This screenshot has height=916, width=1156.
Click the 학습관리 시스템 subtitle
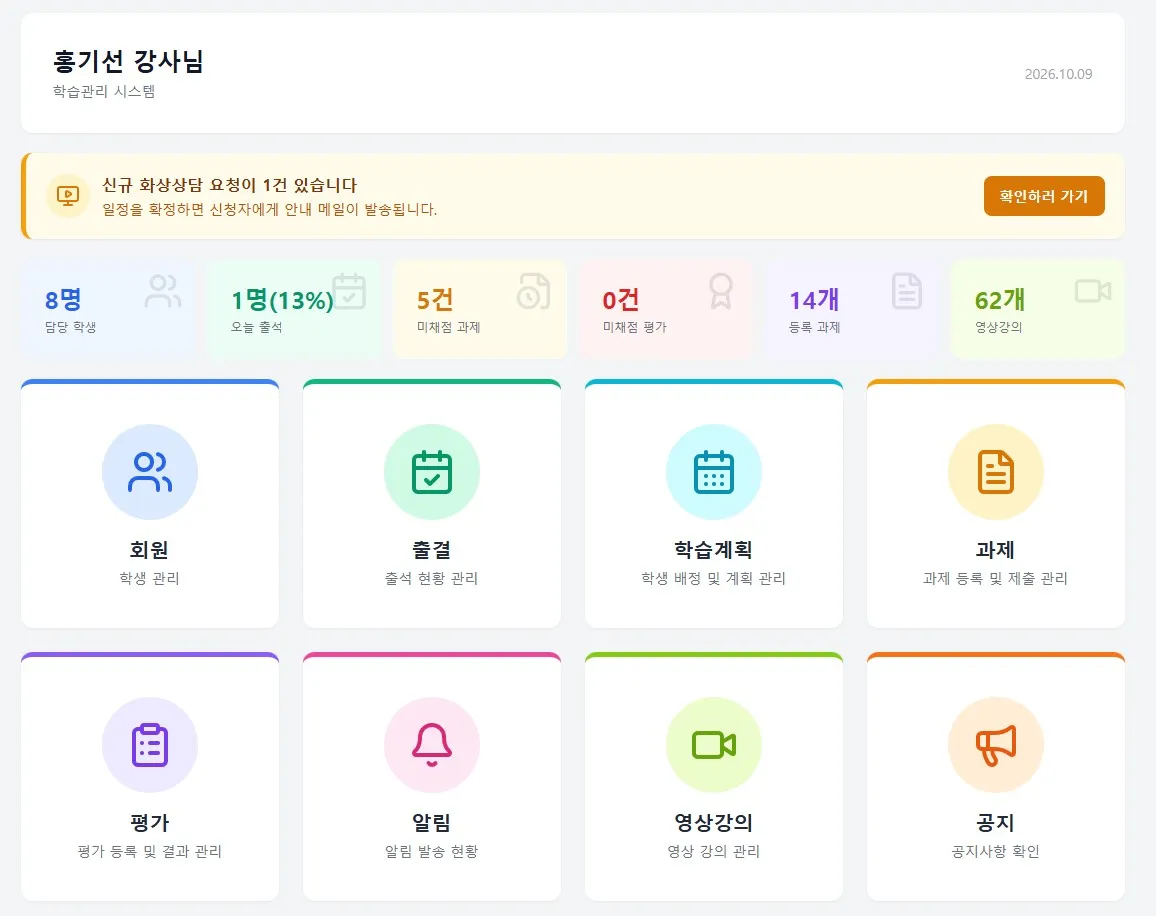104,91
